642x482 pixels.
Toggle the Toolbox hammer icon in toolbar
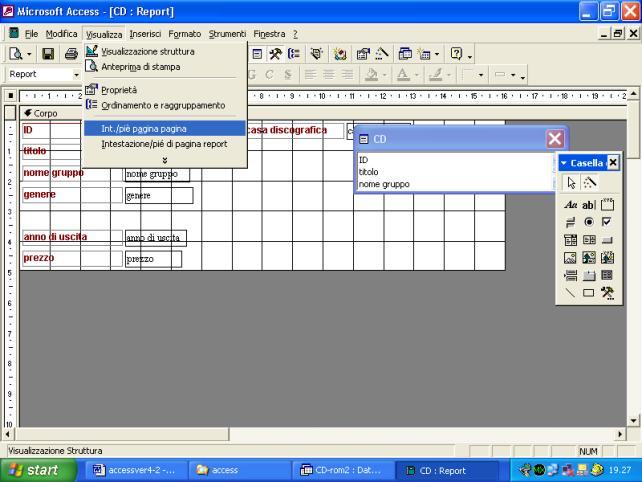click(x=275, y=54)
